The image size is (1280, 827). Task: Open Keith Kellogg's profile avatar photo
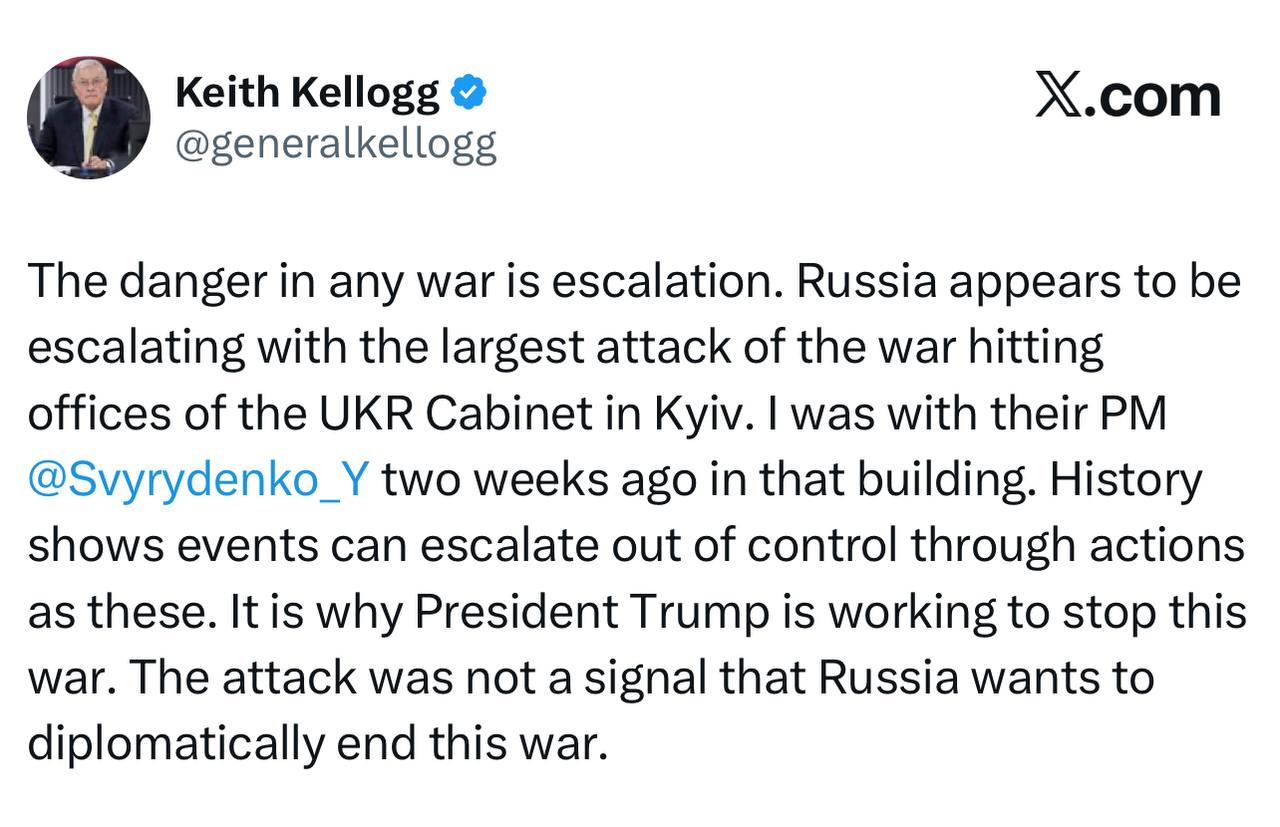click(88, 117)
